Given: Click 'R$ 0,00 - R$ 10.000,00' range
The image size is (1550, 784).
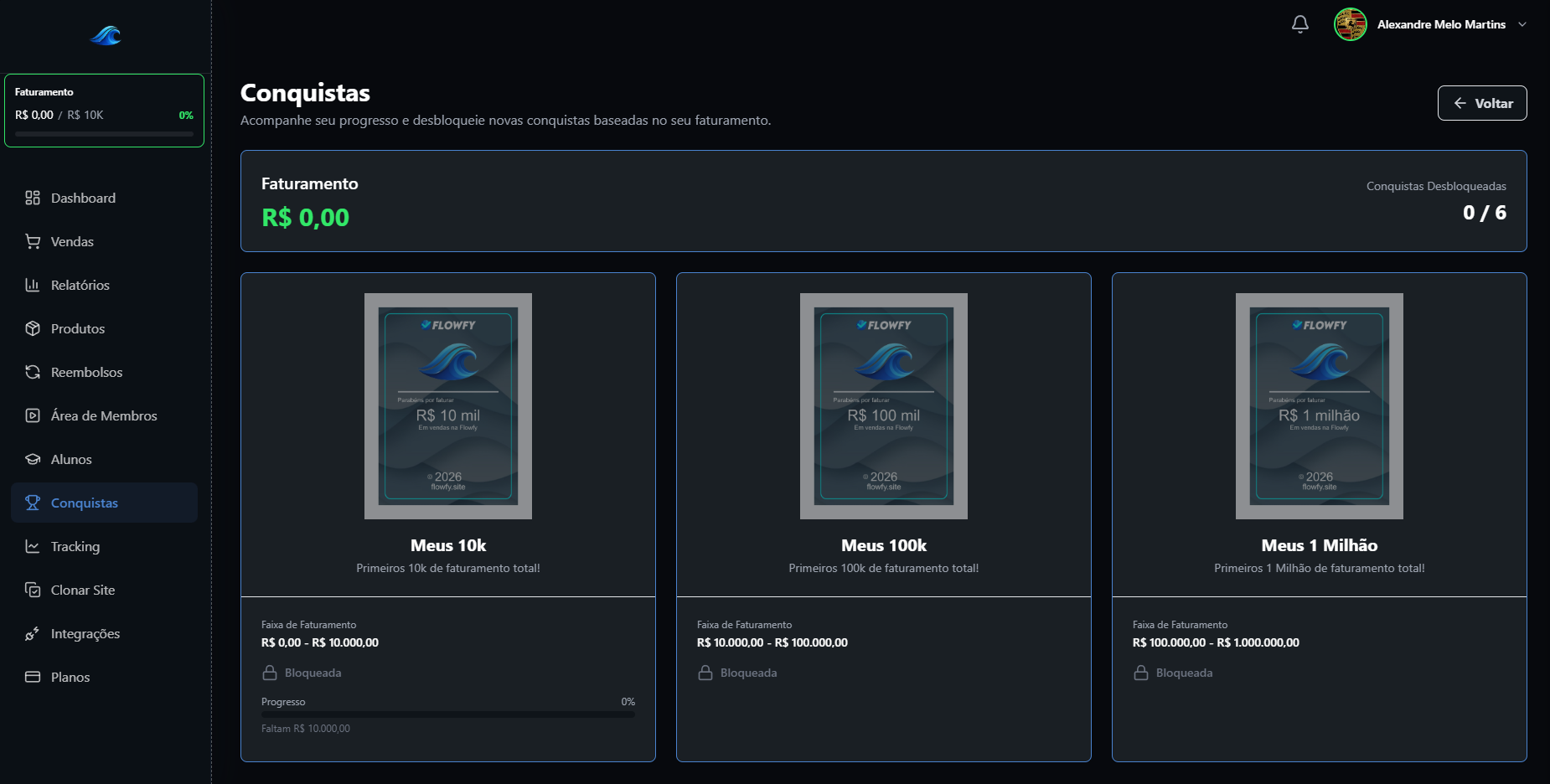Looking at the screenshot, I should 320,642.
